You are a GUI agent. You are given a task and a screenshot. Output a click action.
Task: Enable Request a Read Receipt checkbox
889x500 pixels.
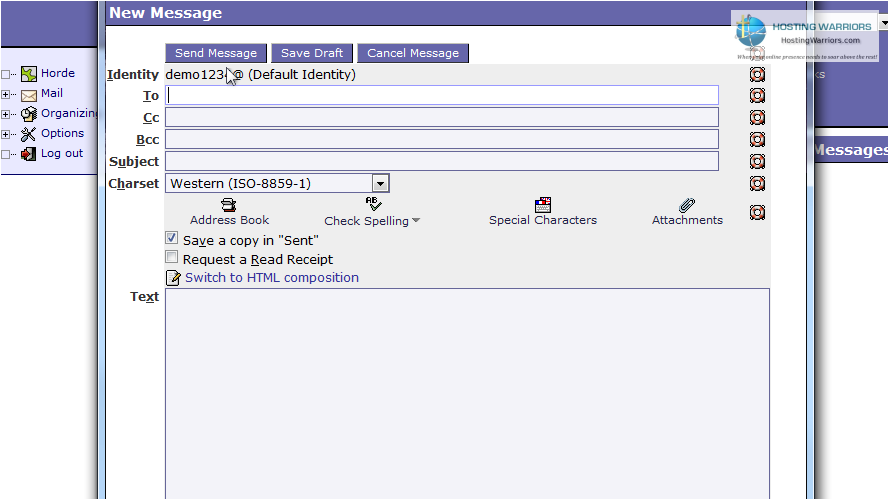pos(172,257)
